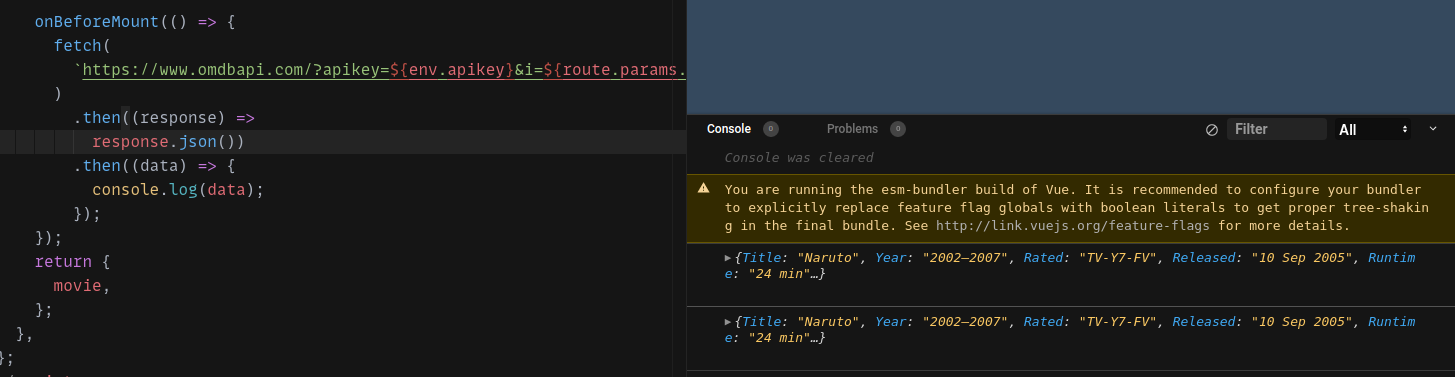1455x377 pixels.
Task: Click the Console tab message count badge
Action: 771,129
